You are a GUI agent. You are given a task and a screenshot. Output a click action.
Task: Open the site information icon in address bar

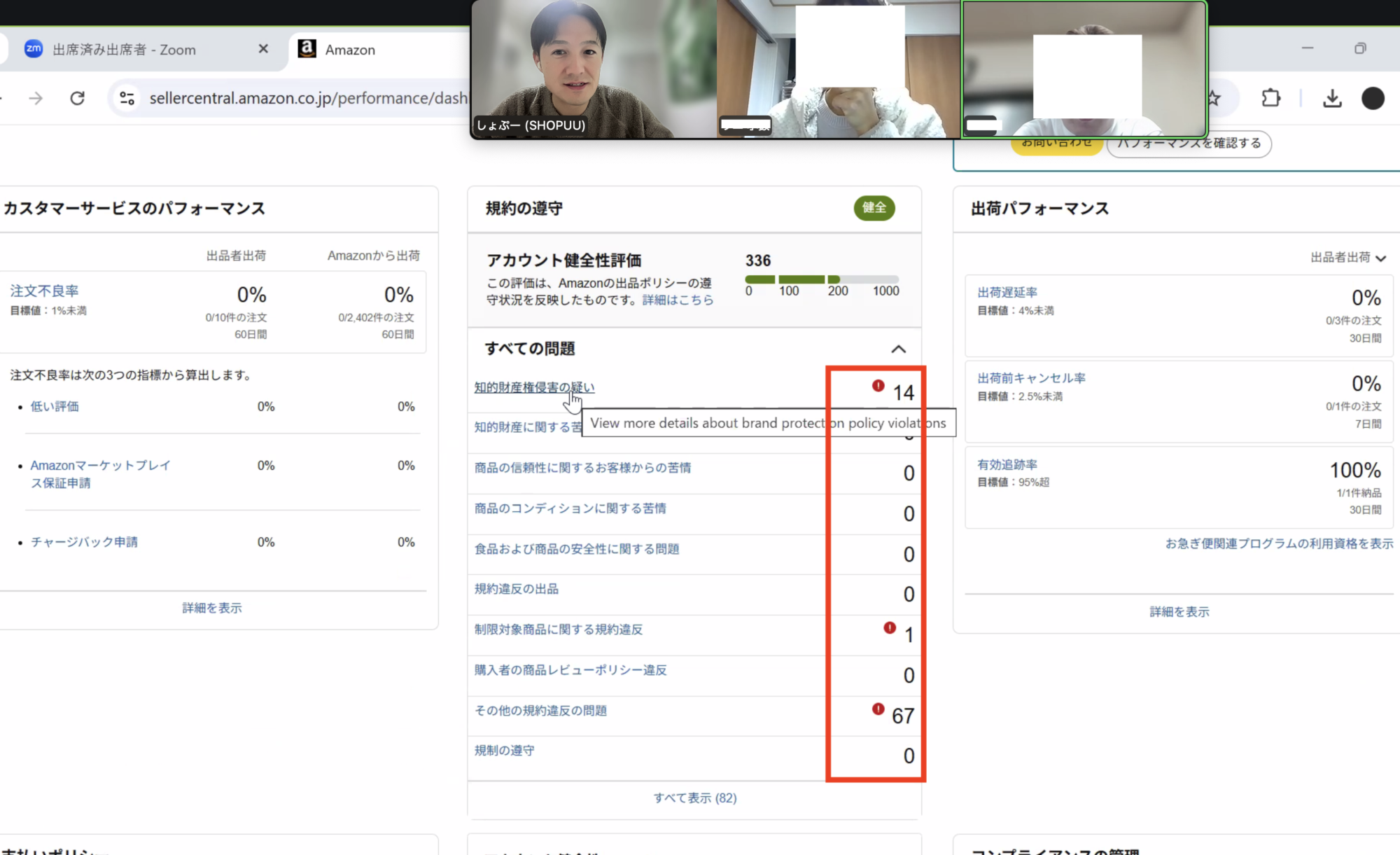tap(127, 98)
